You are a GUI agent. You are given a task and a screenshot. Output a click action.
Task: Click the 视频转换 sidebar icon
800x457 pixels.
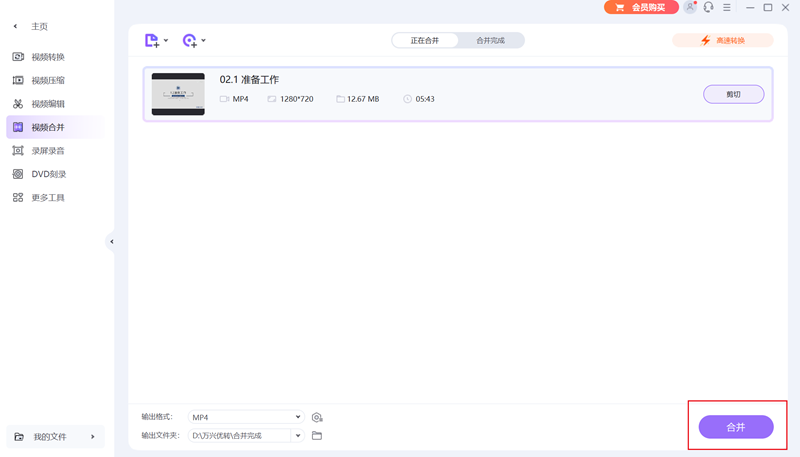coord(18,57)
